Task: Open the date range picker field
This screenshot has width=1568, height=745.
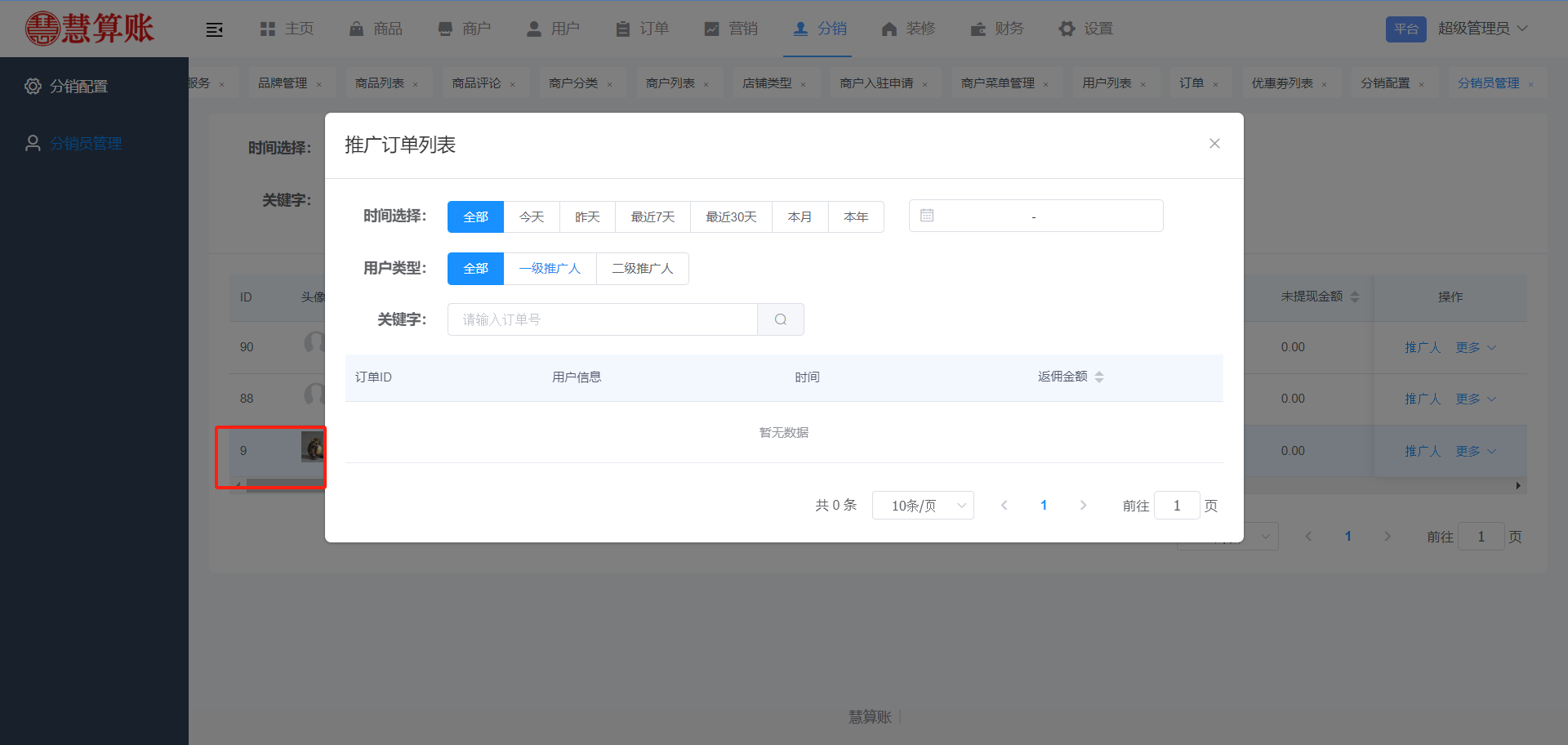Action: pos(1036,216)
